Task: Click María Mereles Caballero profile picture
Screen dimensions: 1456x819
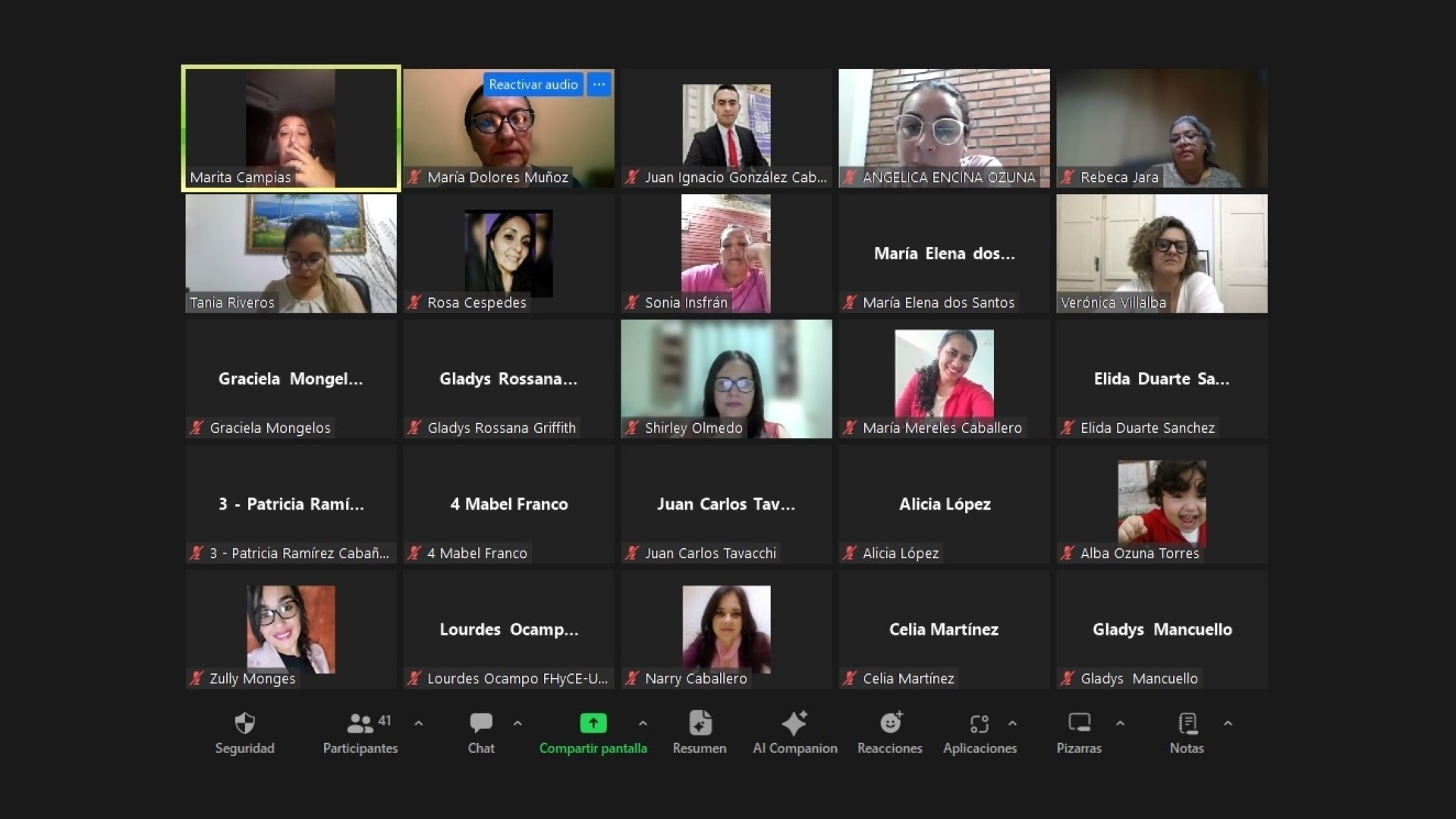Action: [x=944, y=374]
